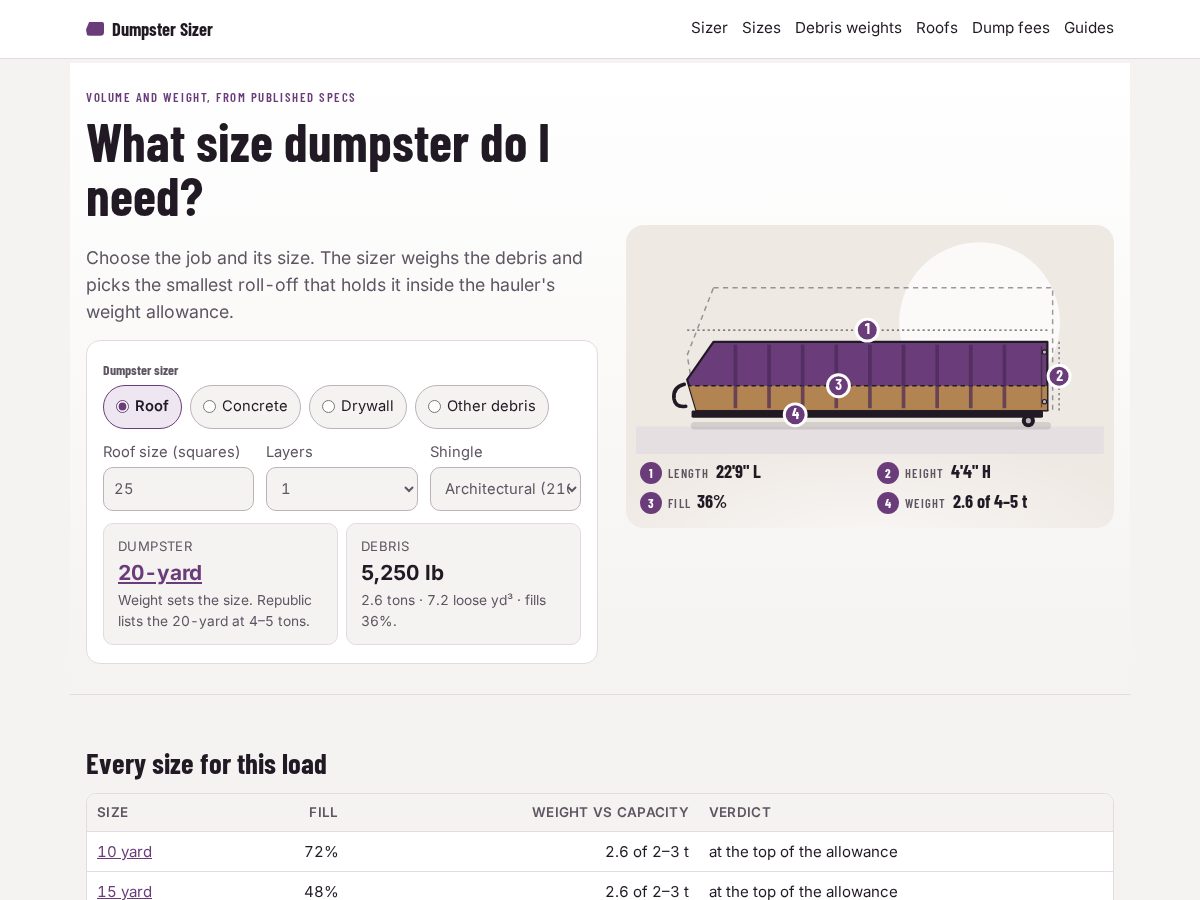Click the Dumpster Sizer site title
The width and height of the screenshot is (1200, 900).
(x=162, y=29)
